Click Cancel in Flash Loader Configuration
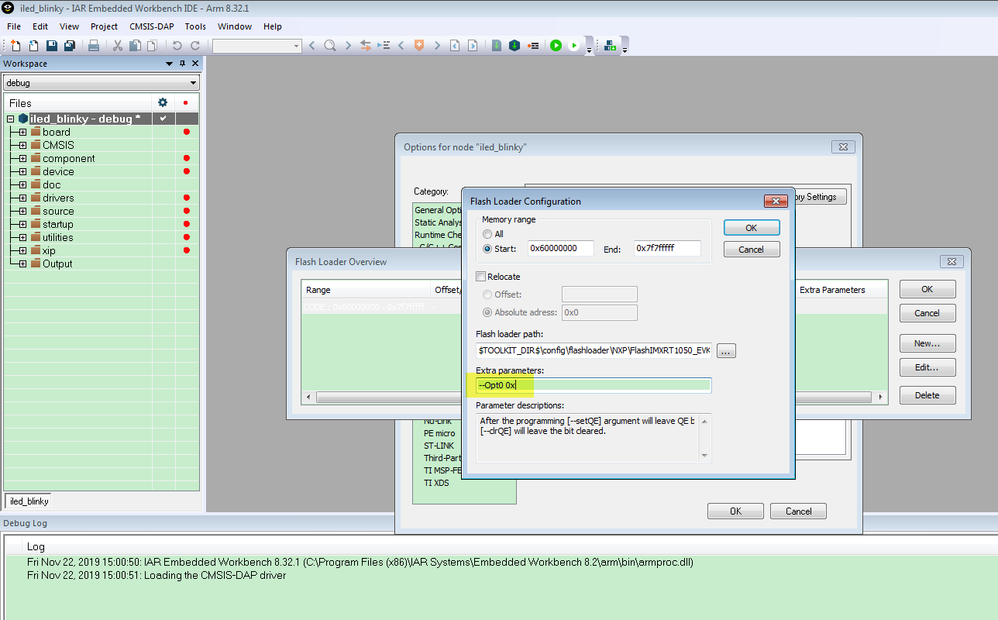The width and height of the screenshot is (998, 620). 751,250
